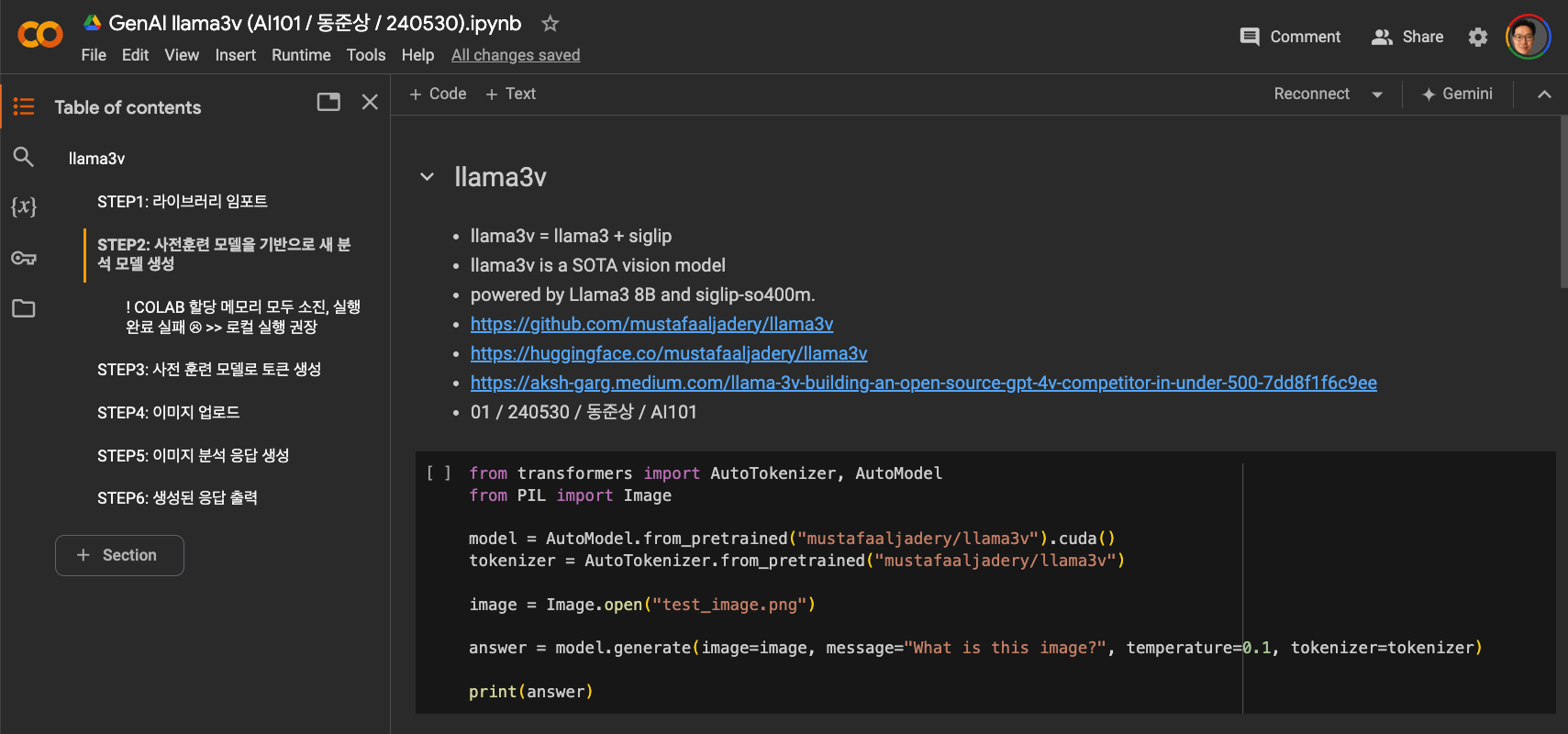Open the Reconnect dropdown arrow
Viewport: 1568px width, 734px height.
pyautogui.click(x=1377, y=95)
